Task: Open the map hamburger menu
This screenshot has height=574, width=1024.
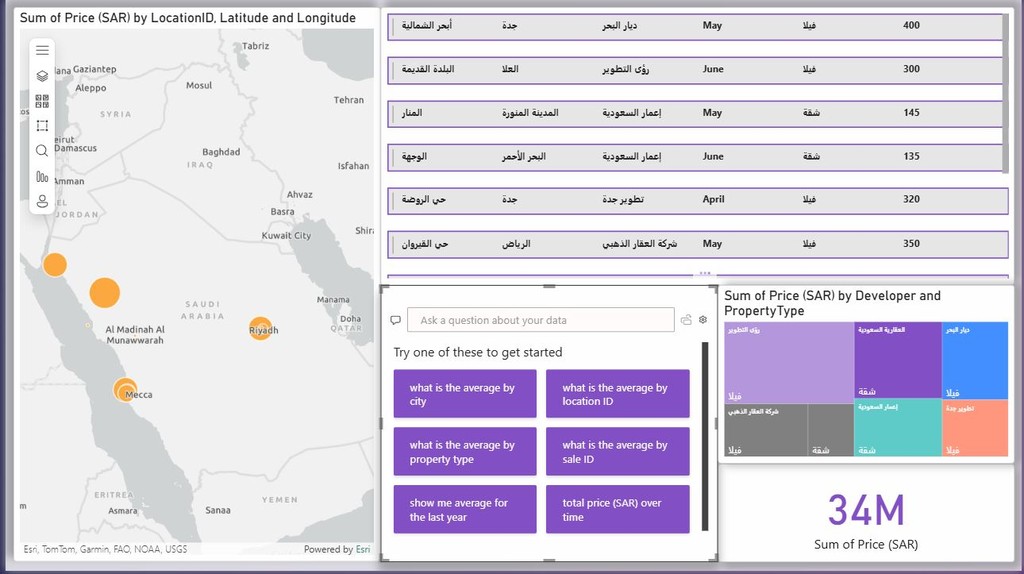Action: pos(42,50)
